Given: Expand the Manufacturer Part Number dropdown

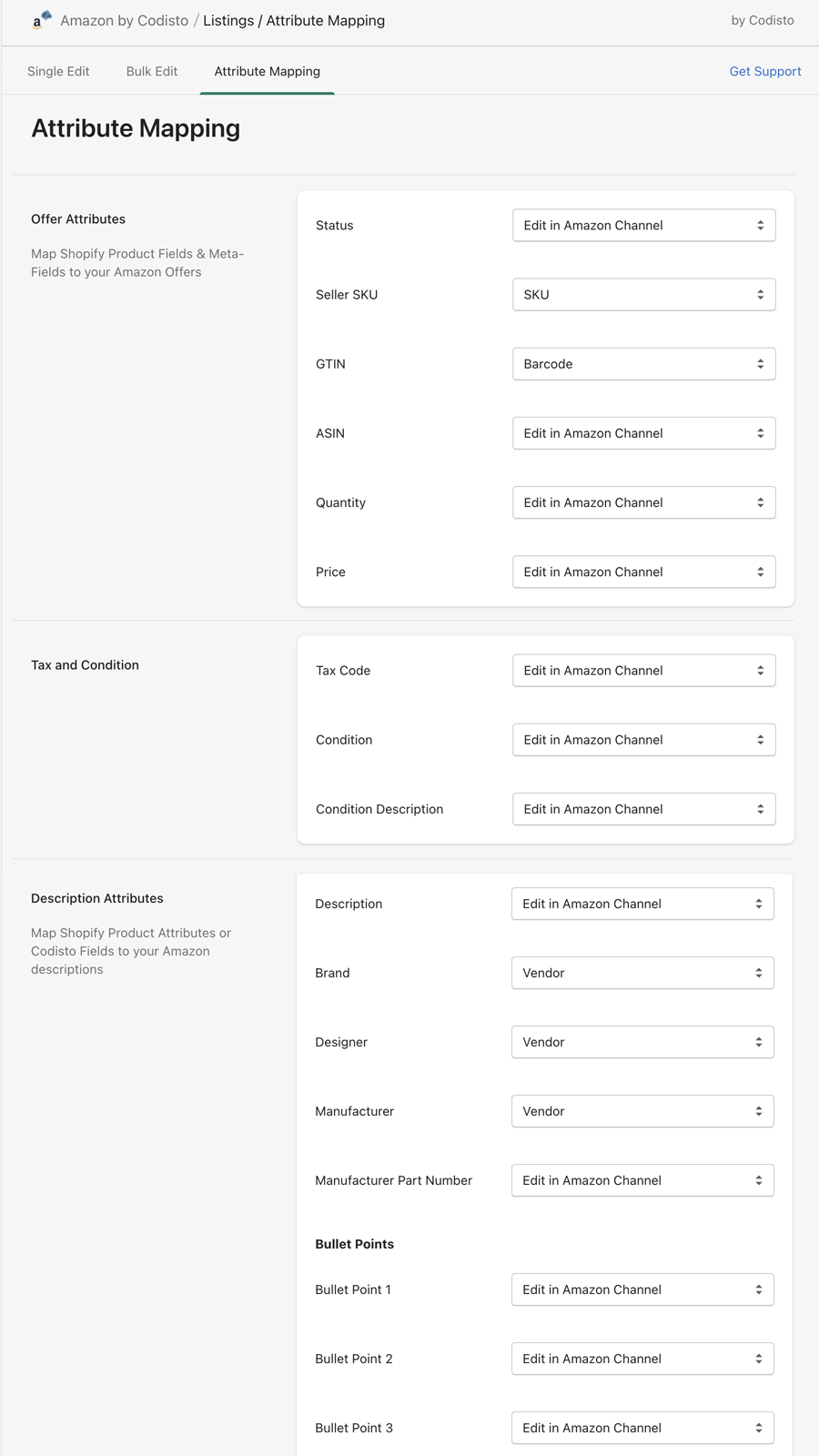Looking at the screenshot, I should click(642, 1180).
